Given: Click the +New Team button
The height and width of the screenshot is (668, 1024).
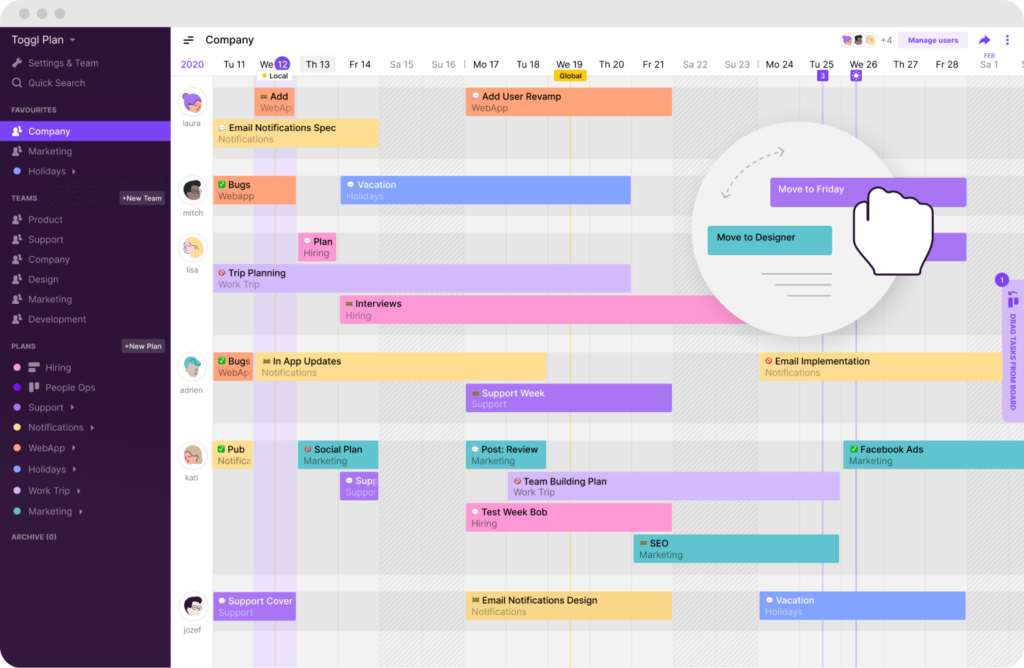Looking at the screenshot, I should pyautogui.click(x=142, y=198).
